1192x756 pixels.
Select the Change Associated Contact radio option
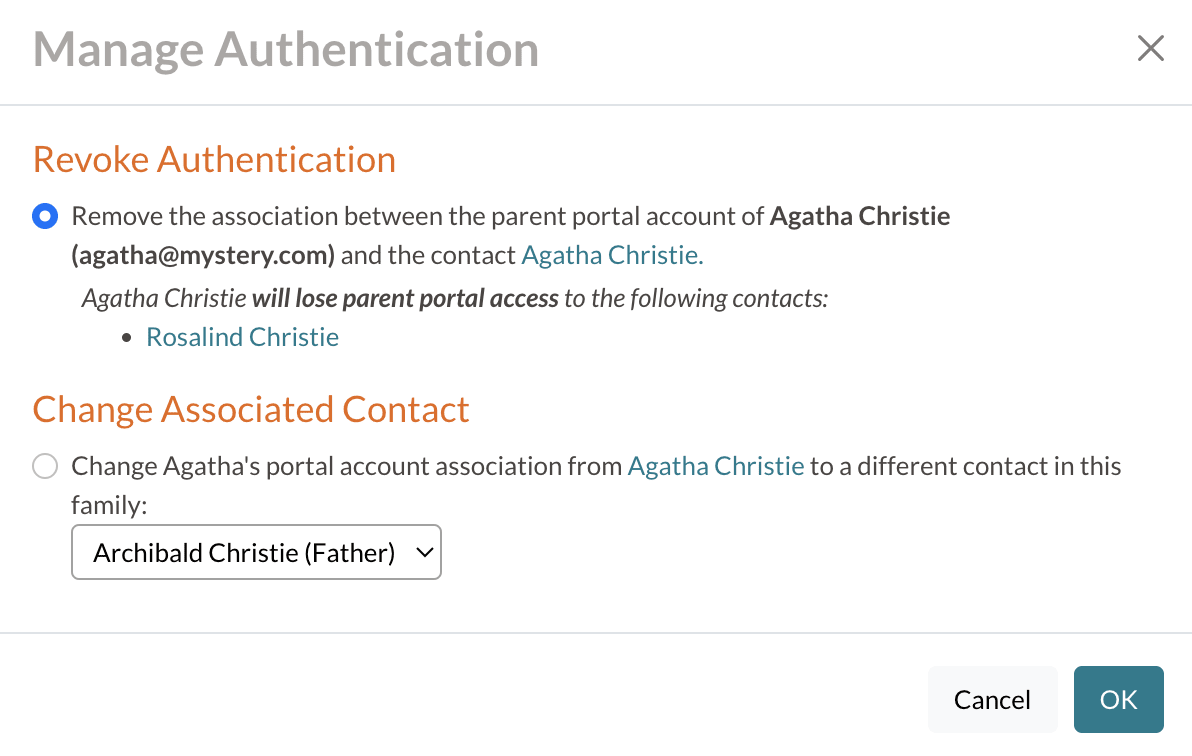pos(45,467)
